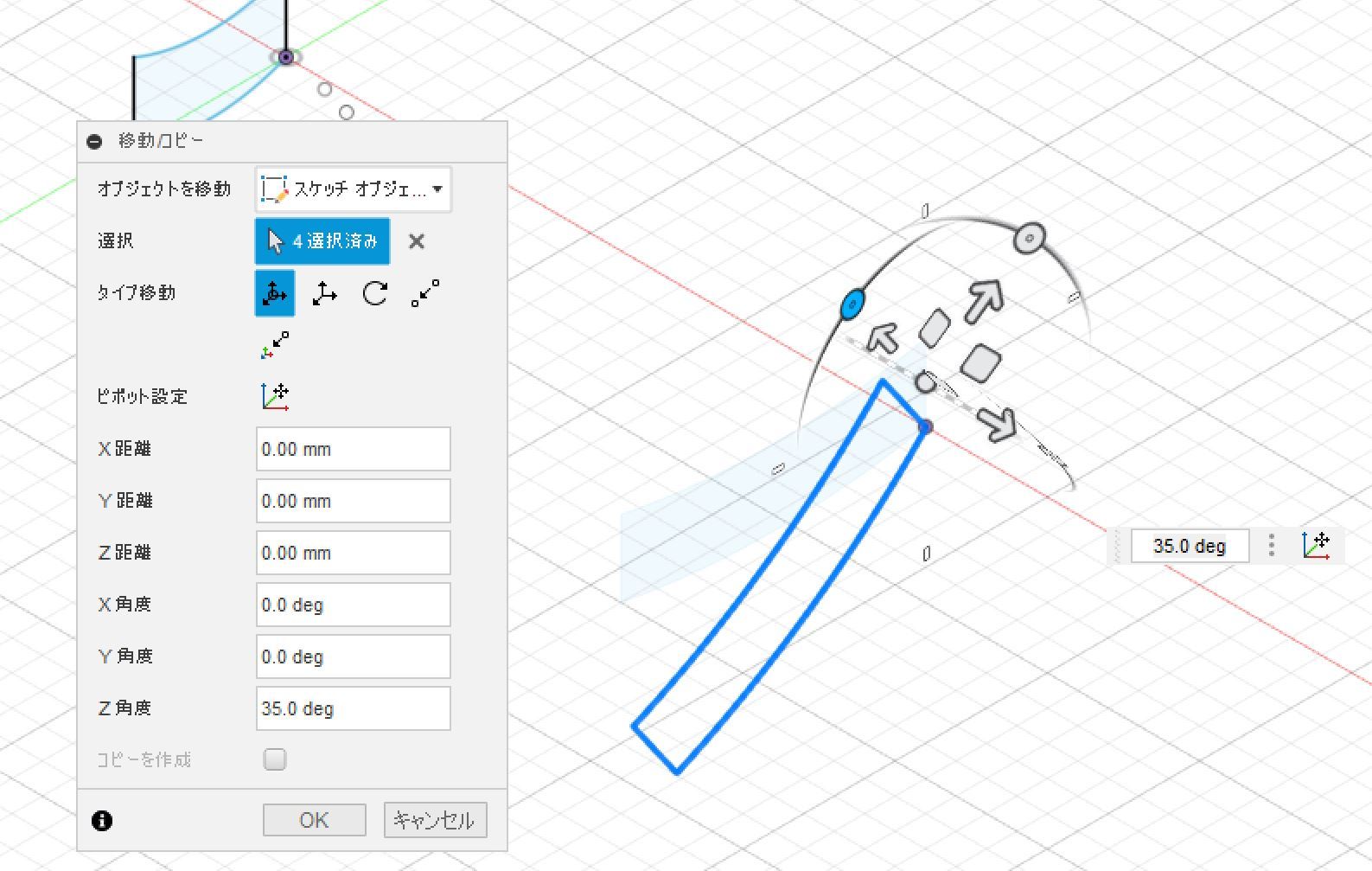Click the Z角度 field showing 35.0 deg
The height and width of the screenshot is (871, 1372).
coord(353,708)
